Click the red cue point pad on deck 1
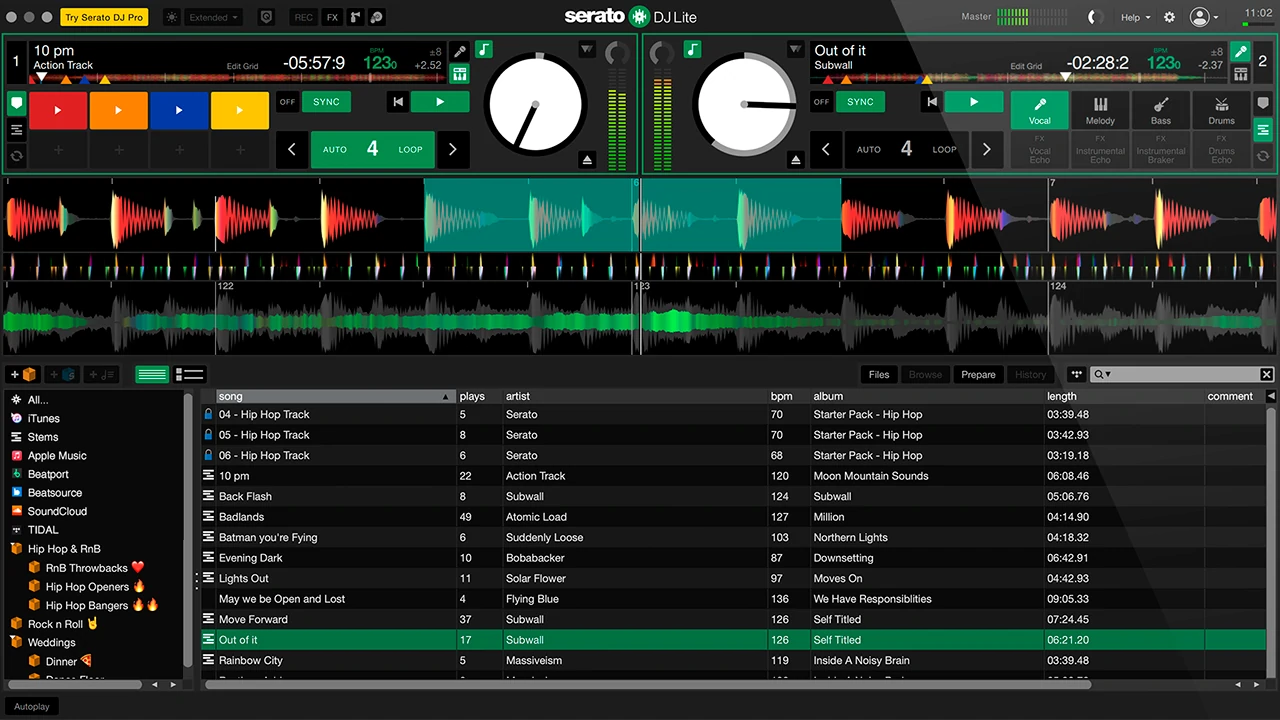Screen dimensions: 1280x720 pos(58,110)
